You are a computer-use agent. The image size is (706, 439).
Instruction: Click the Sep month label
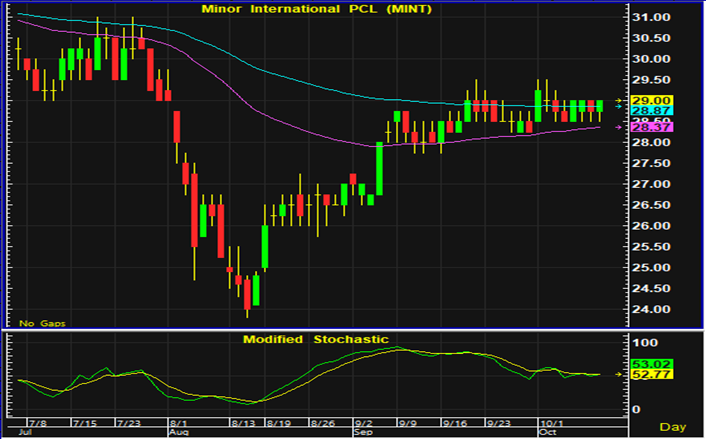pyautogui.click(x=363, y=432)
